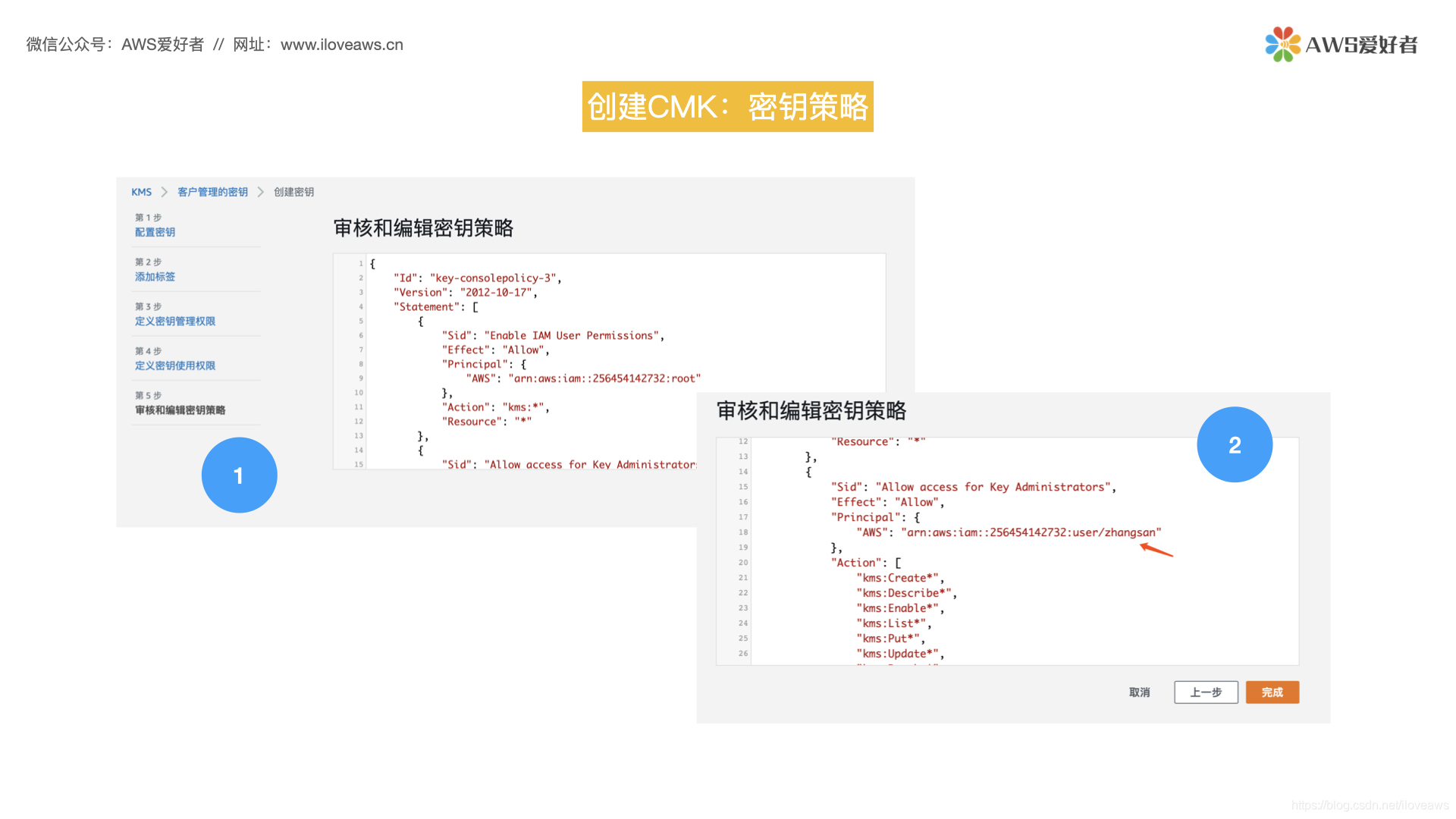Click the www.iloveaws.cn website text
Image resolution: width=1456 pixels, height=819 pixels.
tap(341, 45)
